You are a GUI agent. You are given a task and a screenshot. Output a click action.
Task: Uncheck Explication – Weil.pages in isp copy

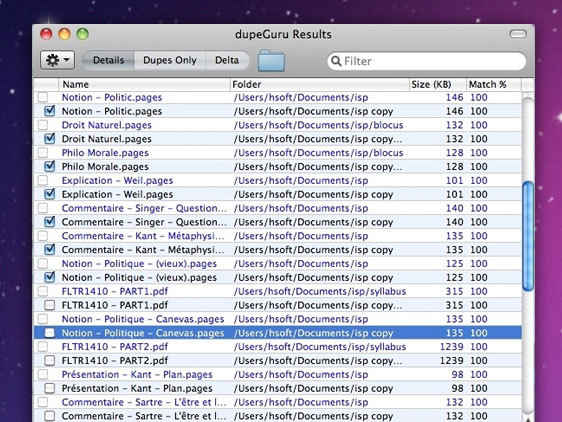49,194
